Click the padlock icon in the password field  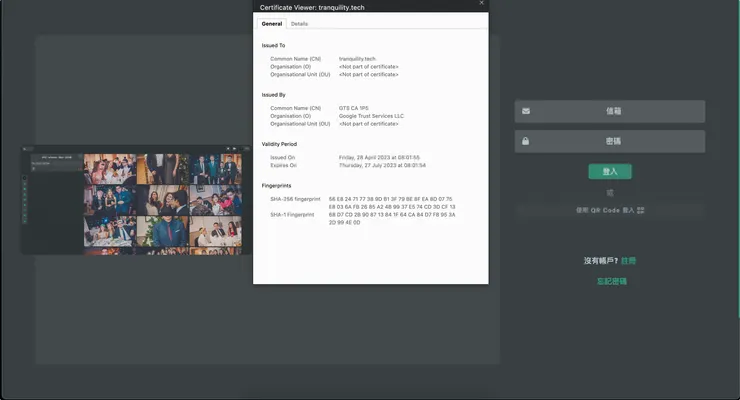point(525,141)
